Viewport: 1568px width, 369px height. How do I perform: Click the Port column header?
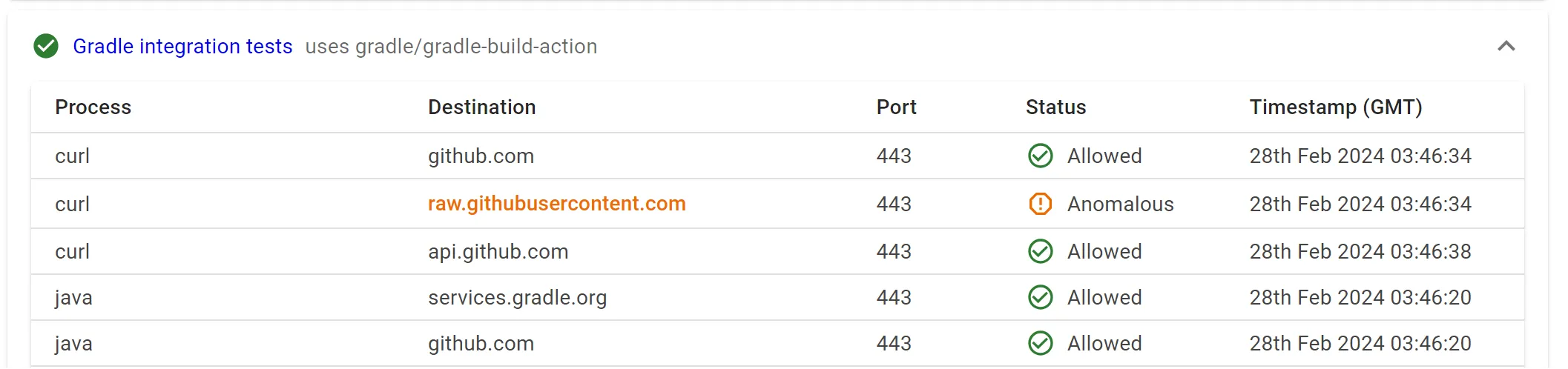click(x=896, y=107)
